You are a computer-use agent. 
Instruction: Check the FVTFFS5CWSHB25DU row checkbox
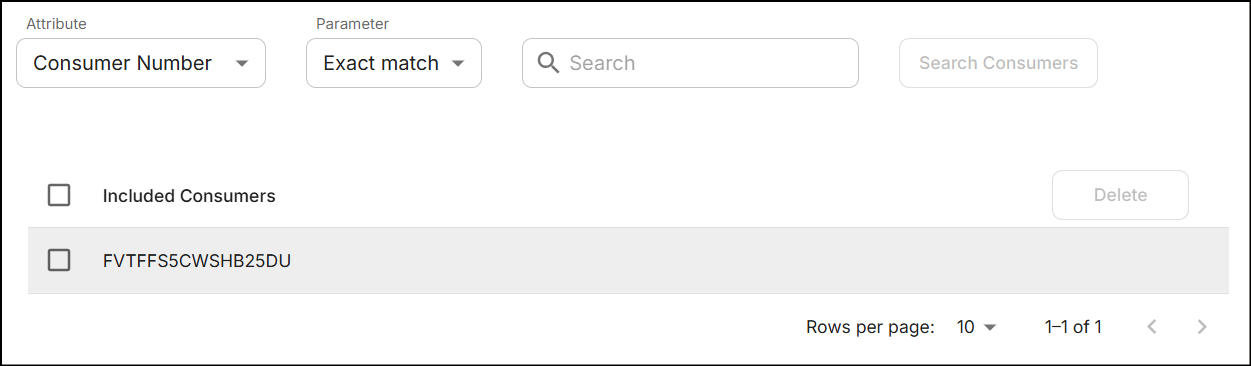click(59, 260)
